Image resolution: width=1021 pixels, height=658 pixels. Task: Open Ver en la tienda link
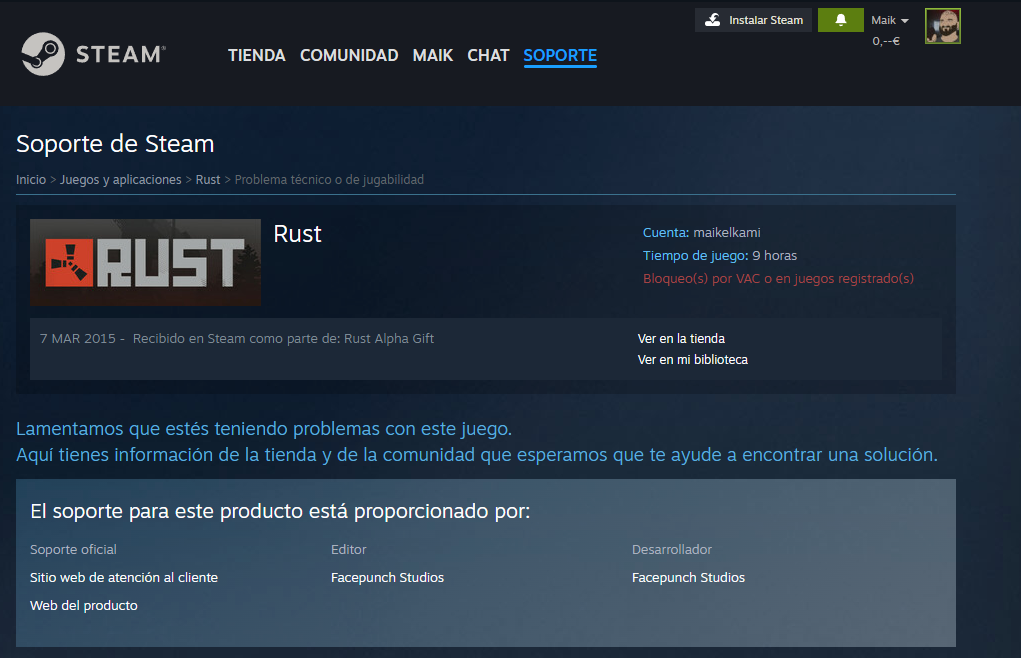click(681, 338)
